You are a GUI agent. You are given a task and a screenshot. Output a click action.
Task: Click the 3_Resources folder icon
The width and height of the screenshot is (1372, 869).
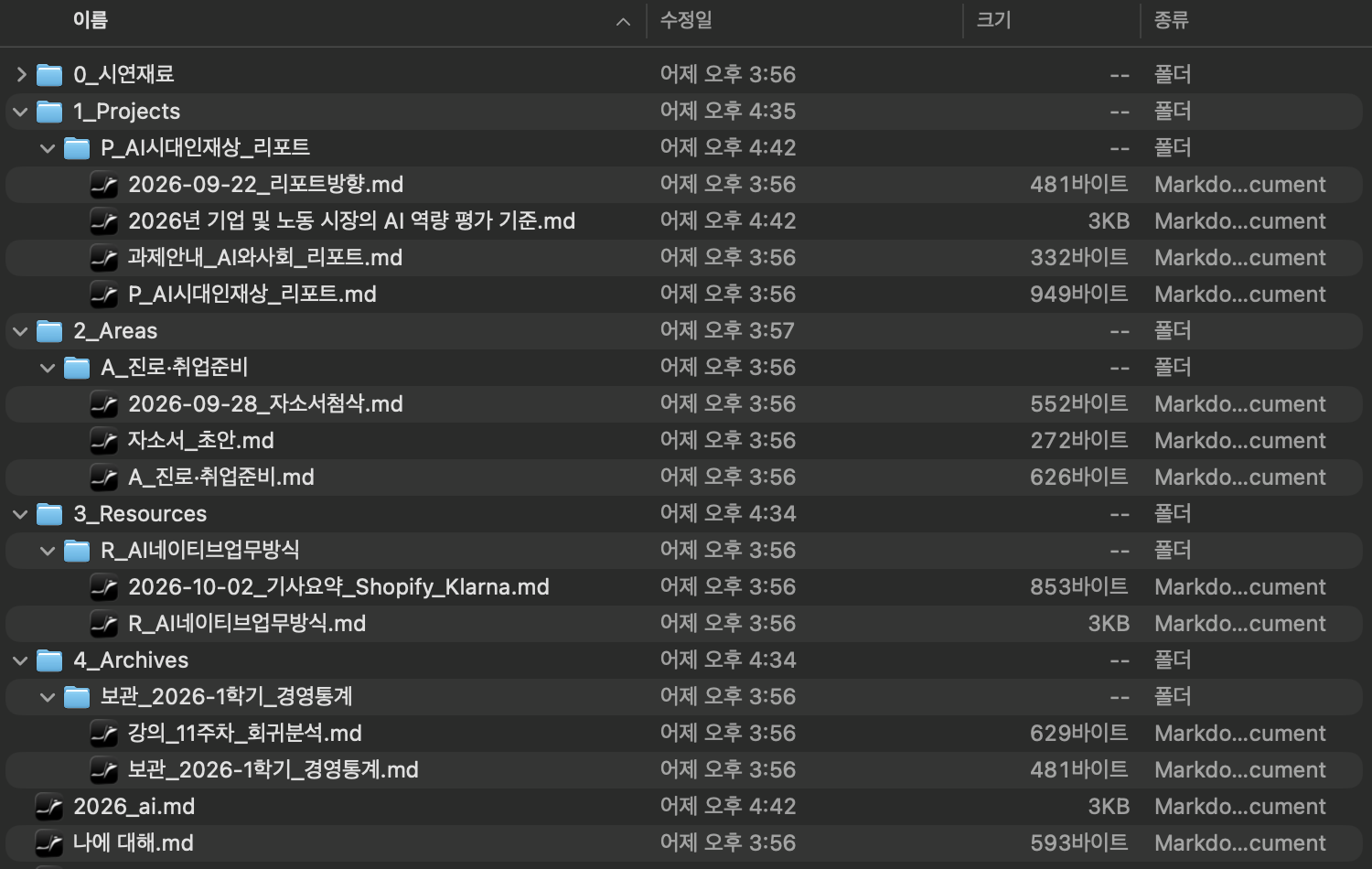click(49, 514)
